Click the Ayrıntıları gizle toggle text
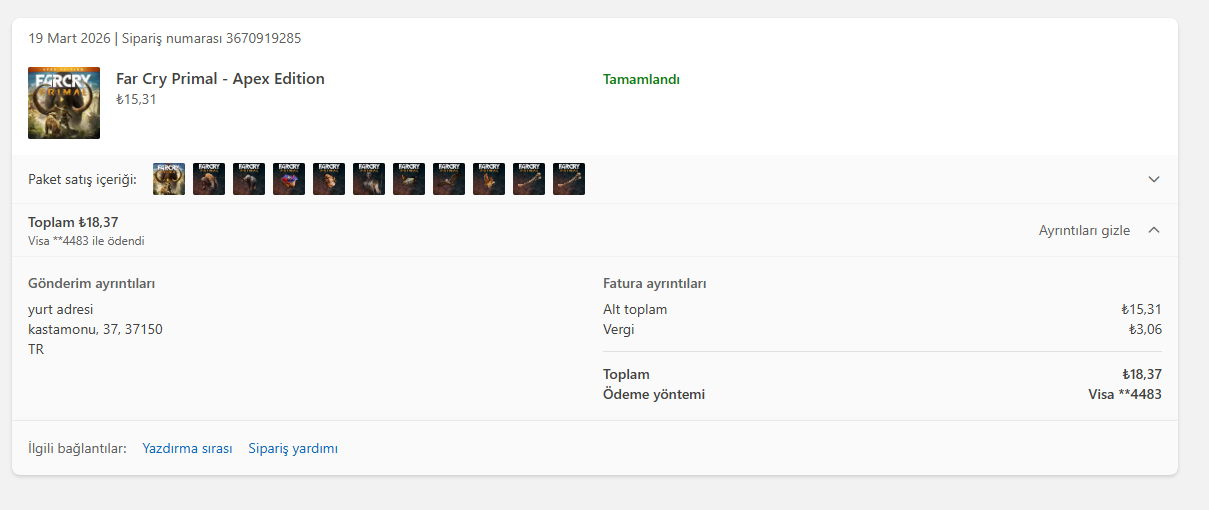Image resolution: width=1209 pixels, height=510 pixels. [x=1084, y=230]
